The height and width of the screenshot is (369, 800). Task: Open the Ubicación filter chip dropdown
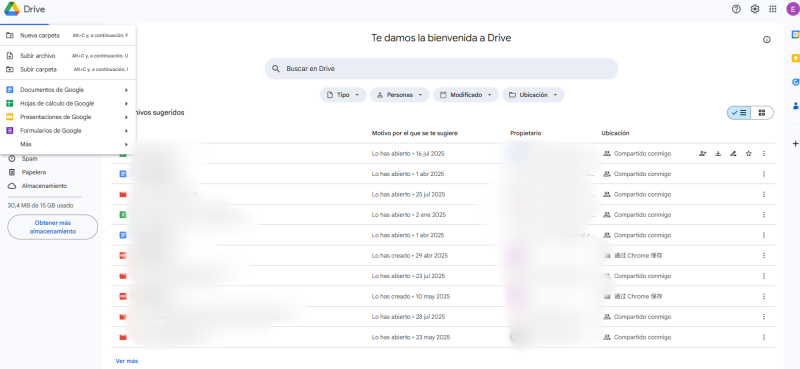point(533,95)
